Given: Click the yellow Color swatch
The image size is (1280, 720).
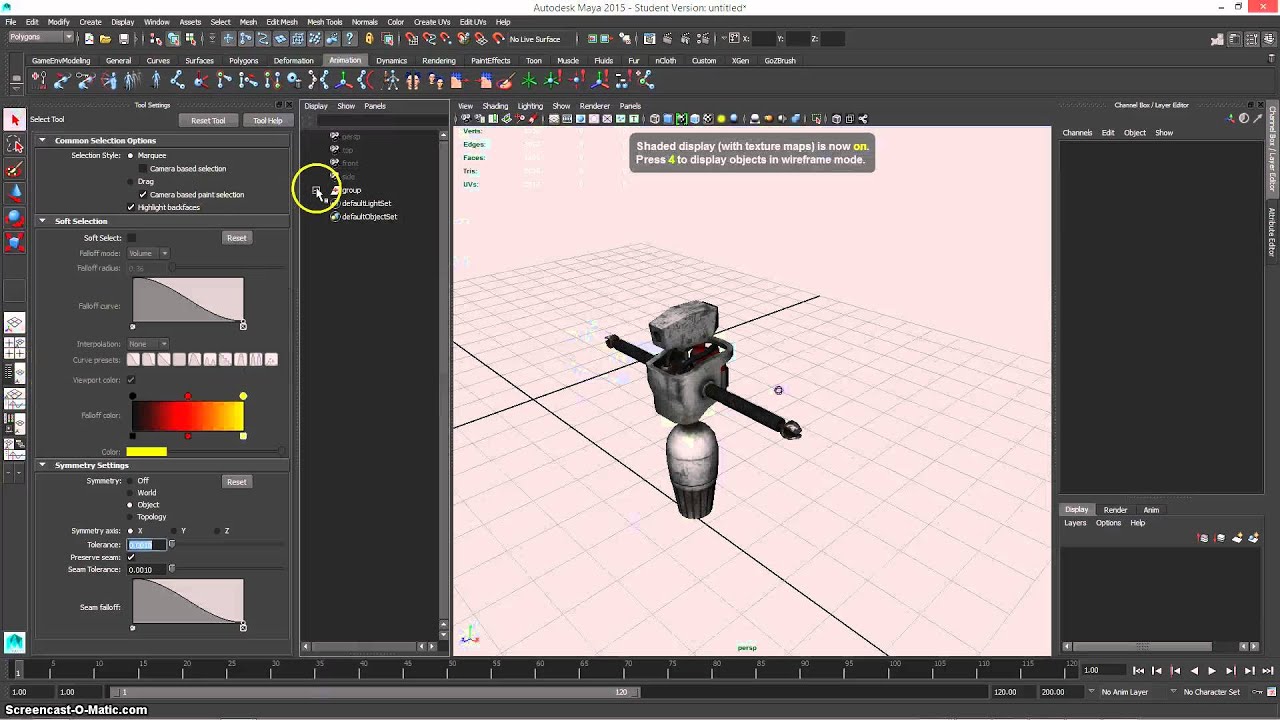Looking at the screenshot, I should coord(147,452).
